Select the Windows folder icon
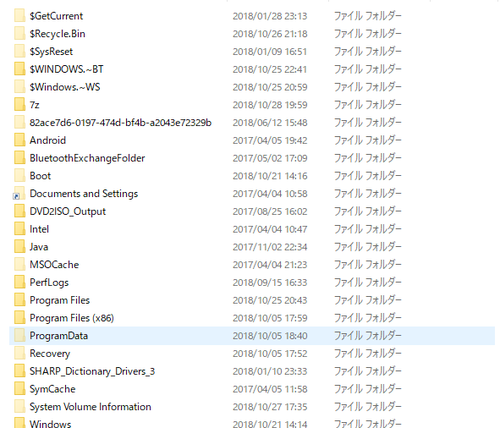This screenshot has width=500, height=428. coord(20,423)
